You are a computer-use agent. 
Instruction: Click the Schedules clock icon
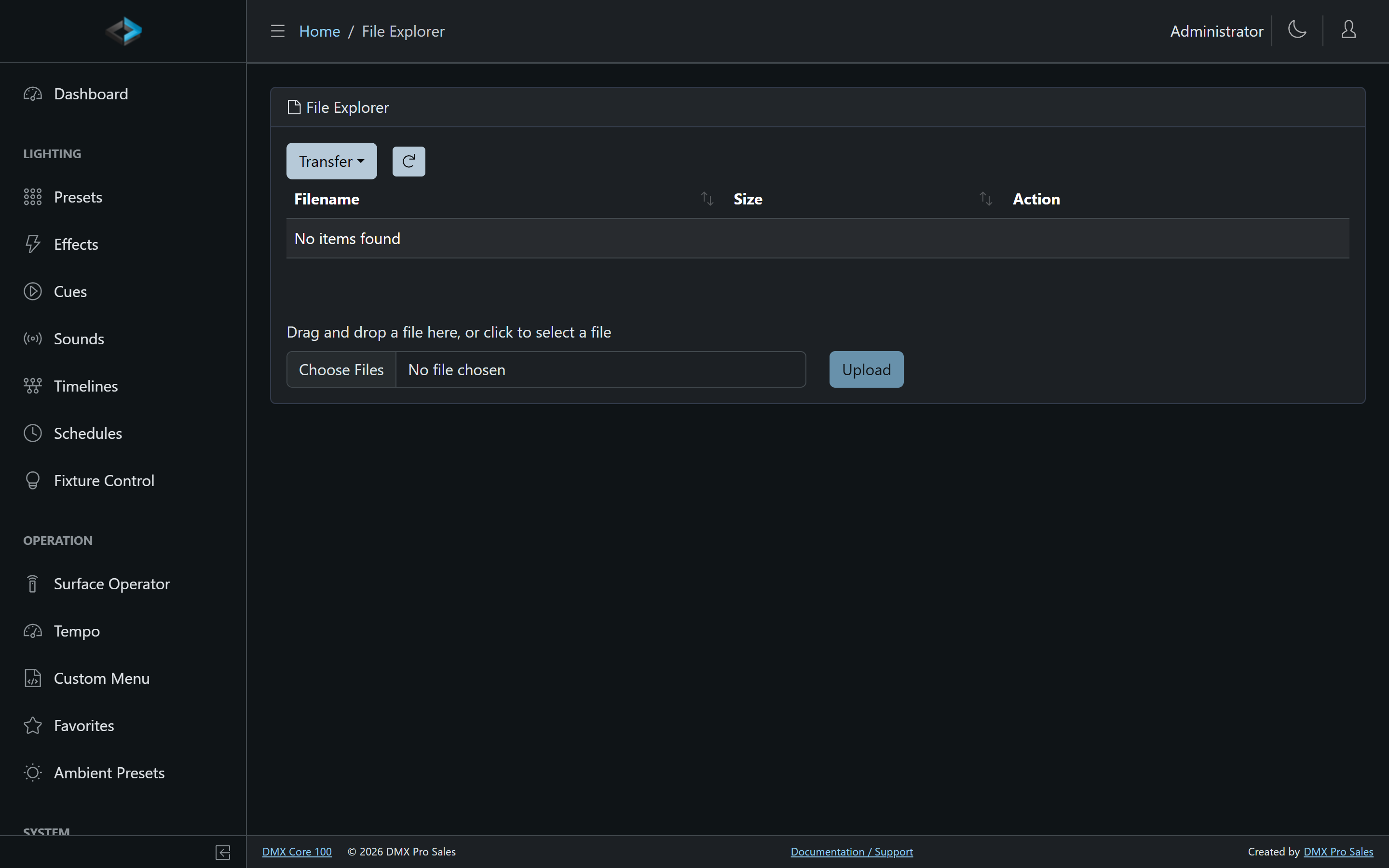tap(33, 434)
